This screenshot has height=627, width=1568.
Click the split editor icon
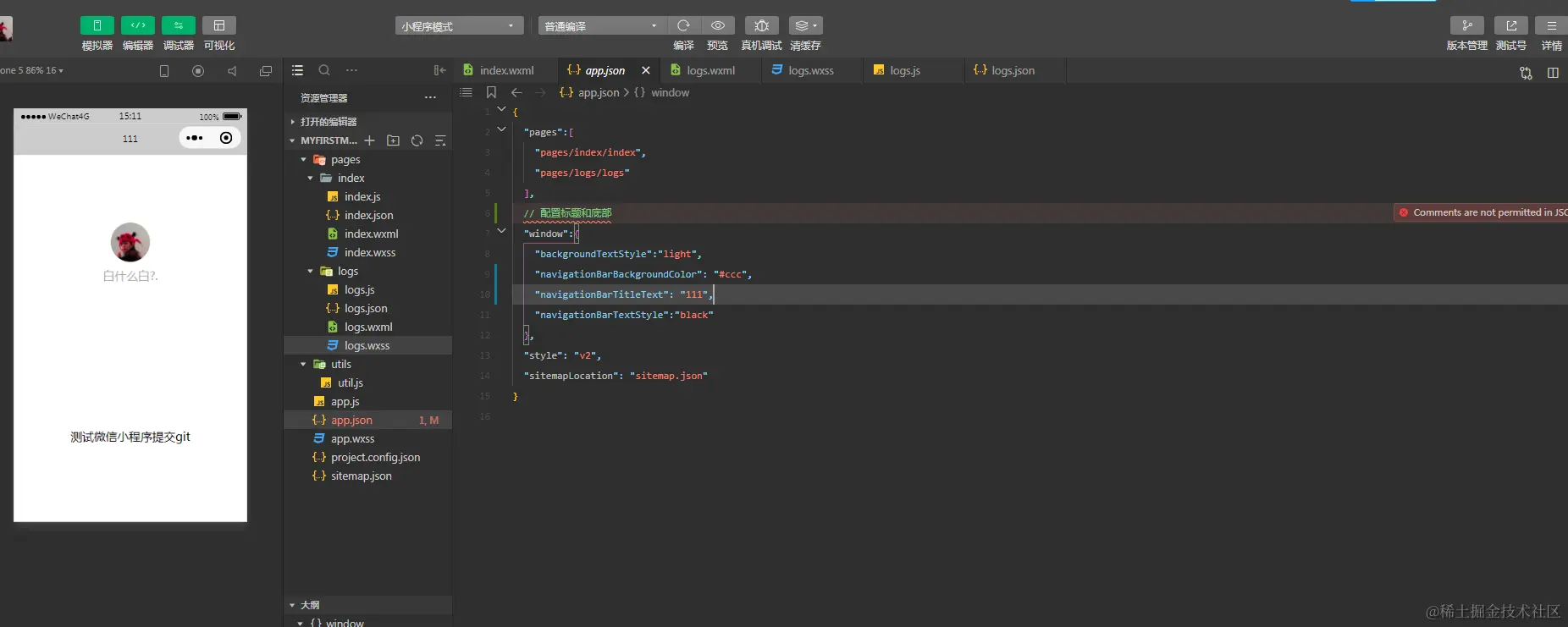click(1553, 73)
